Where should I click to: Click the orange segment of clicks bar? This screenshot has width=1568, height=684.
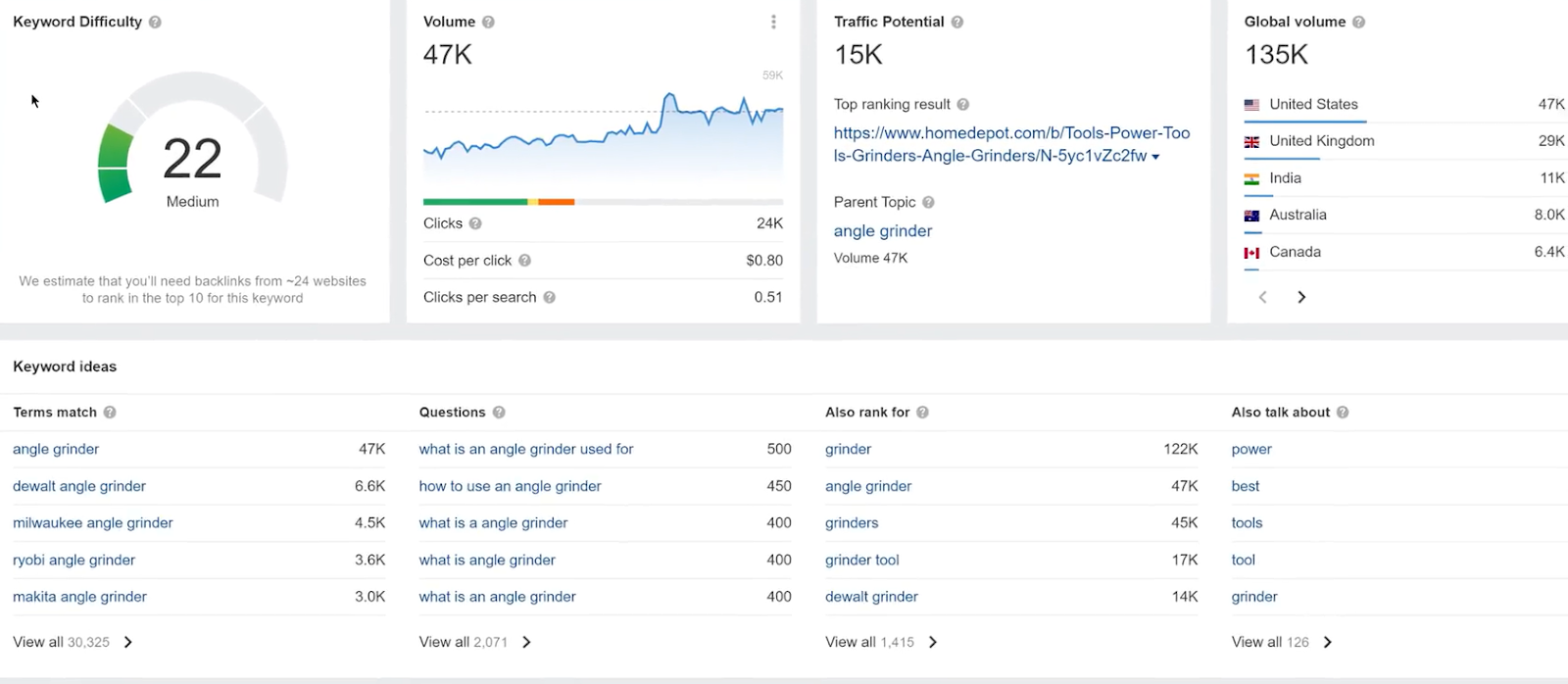tap(556, 202)
